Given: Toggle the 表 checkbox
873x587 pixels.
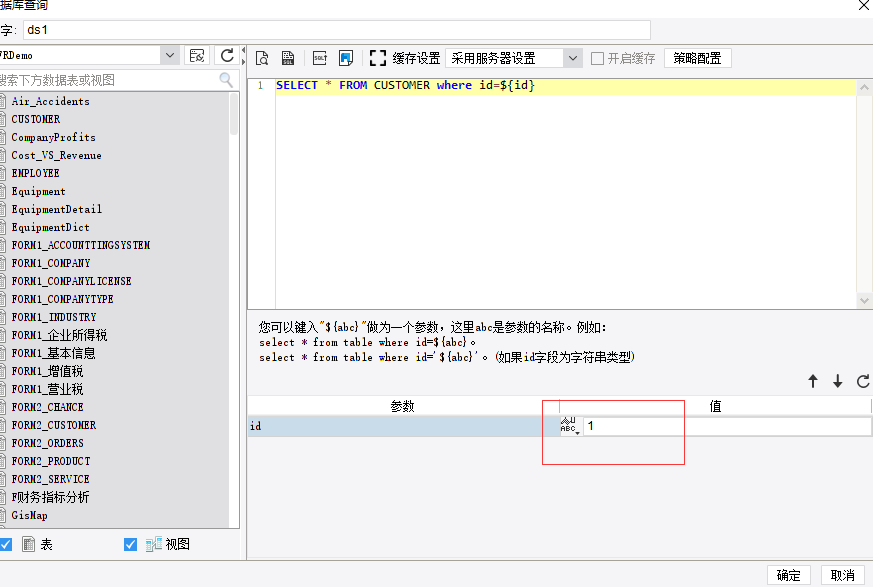Looking at the screenshot, I should coord(6,544).
